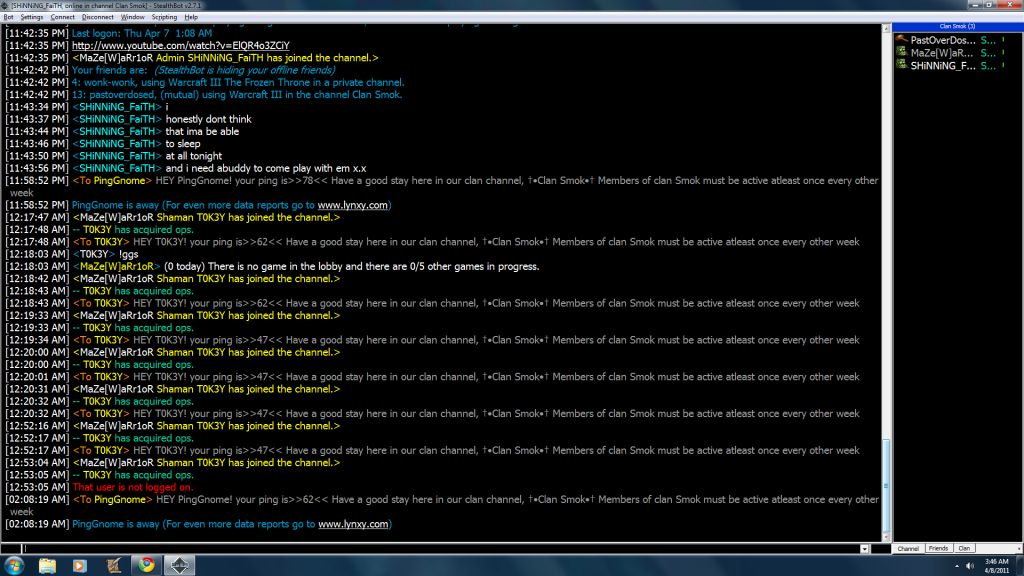Click into the chat message input field
This screenshot has width=1024, height=576.
[x=430, y=549]
